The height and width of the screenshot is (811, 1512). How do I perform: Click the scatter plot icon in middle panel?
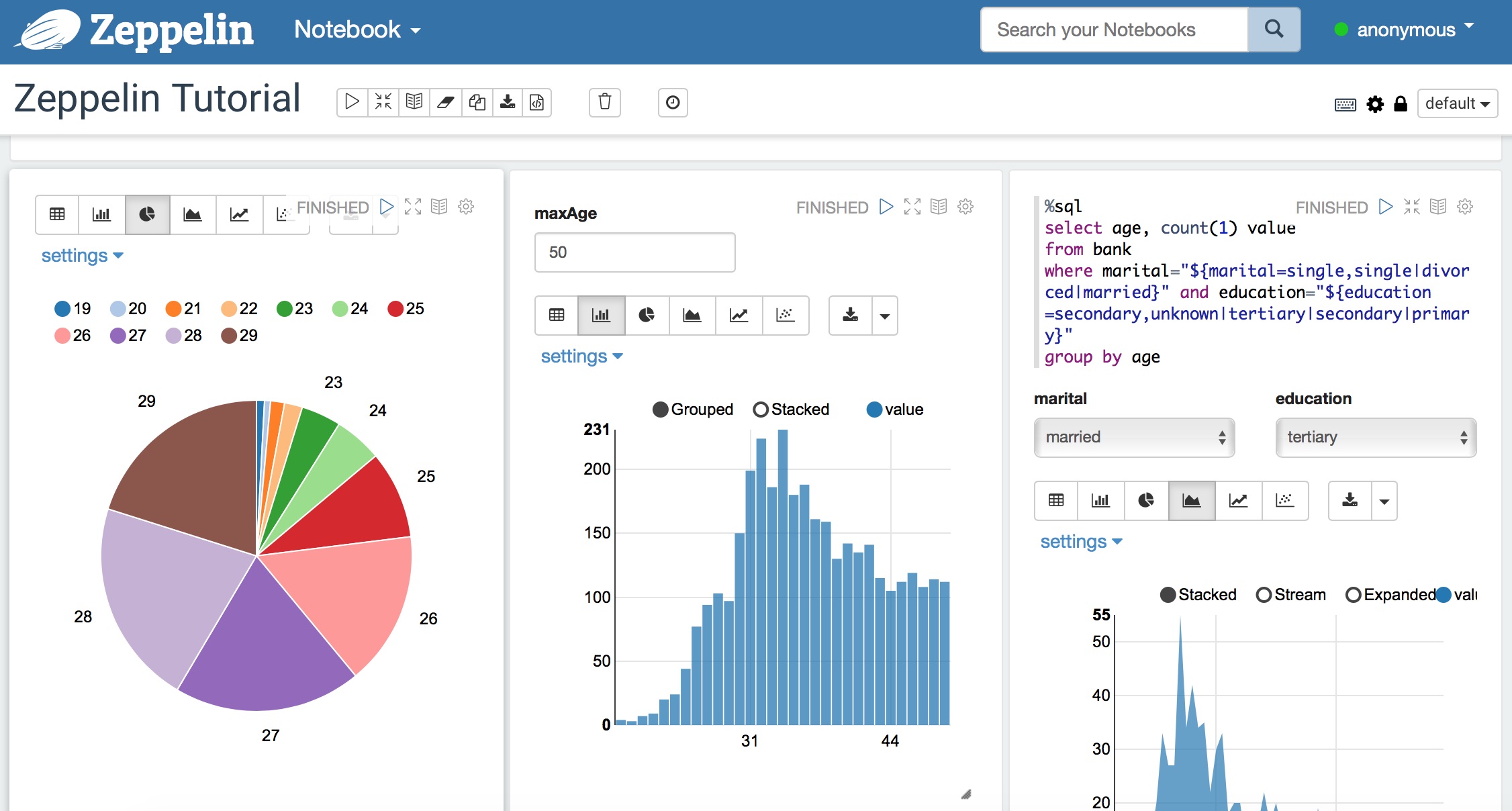coord(783,314)
